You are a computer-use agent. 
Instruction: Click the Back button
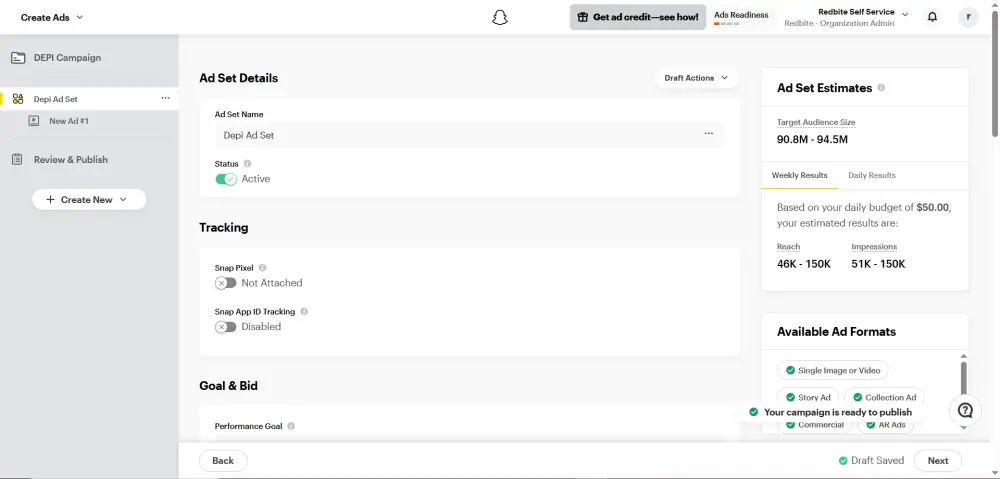coord(223,461)
